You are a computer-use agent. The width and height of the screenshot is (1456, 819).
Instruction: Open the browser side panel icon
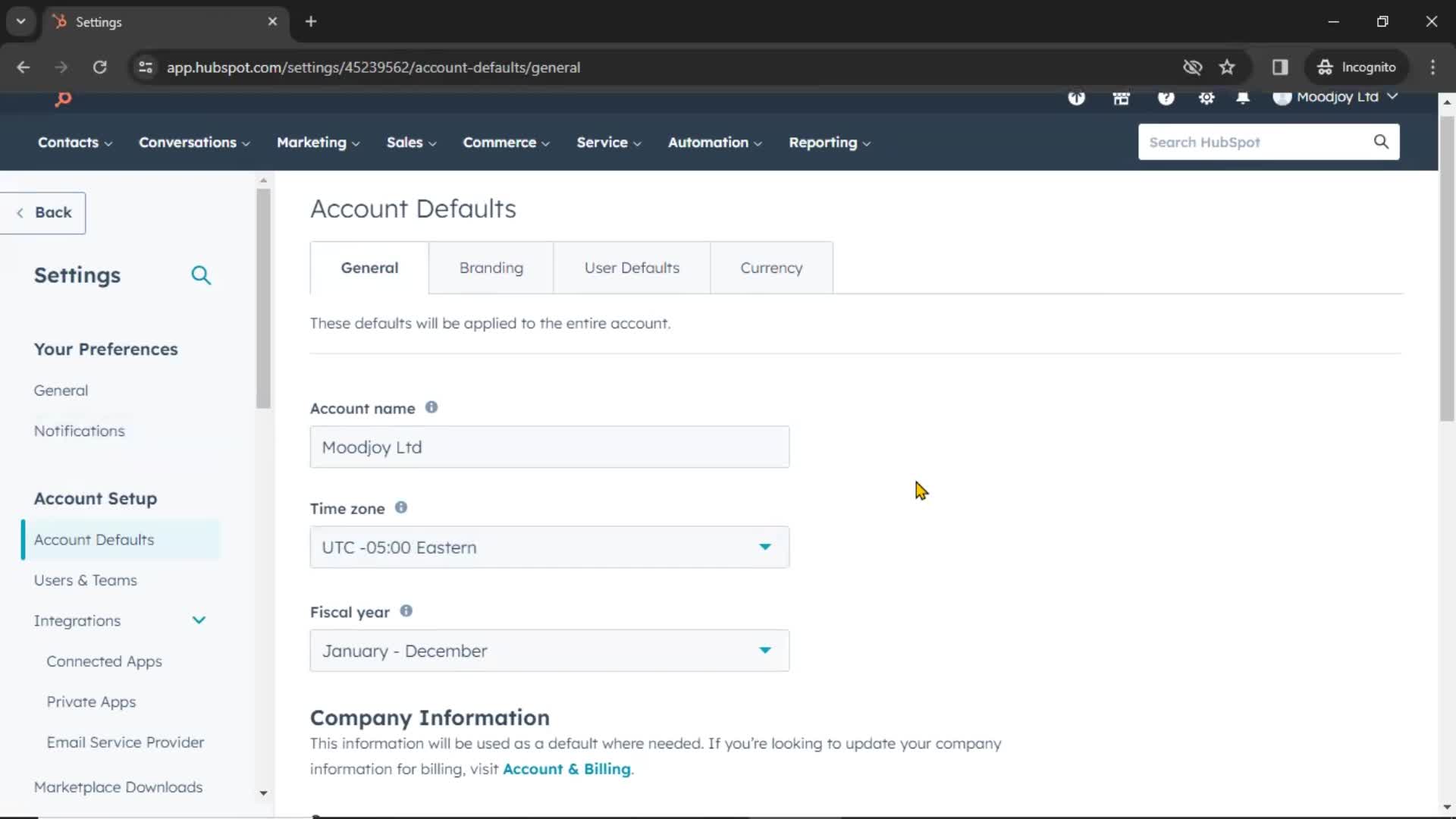coord(1280,67)
